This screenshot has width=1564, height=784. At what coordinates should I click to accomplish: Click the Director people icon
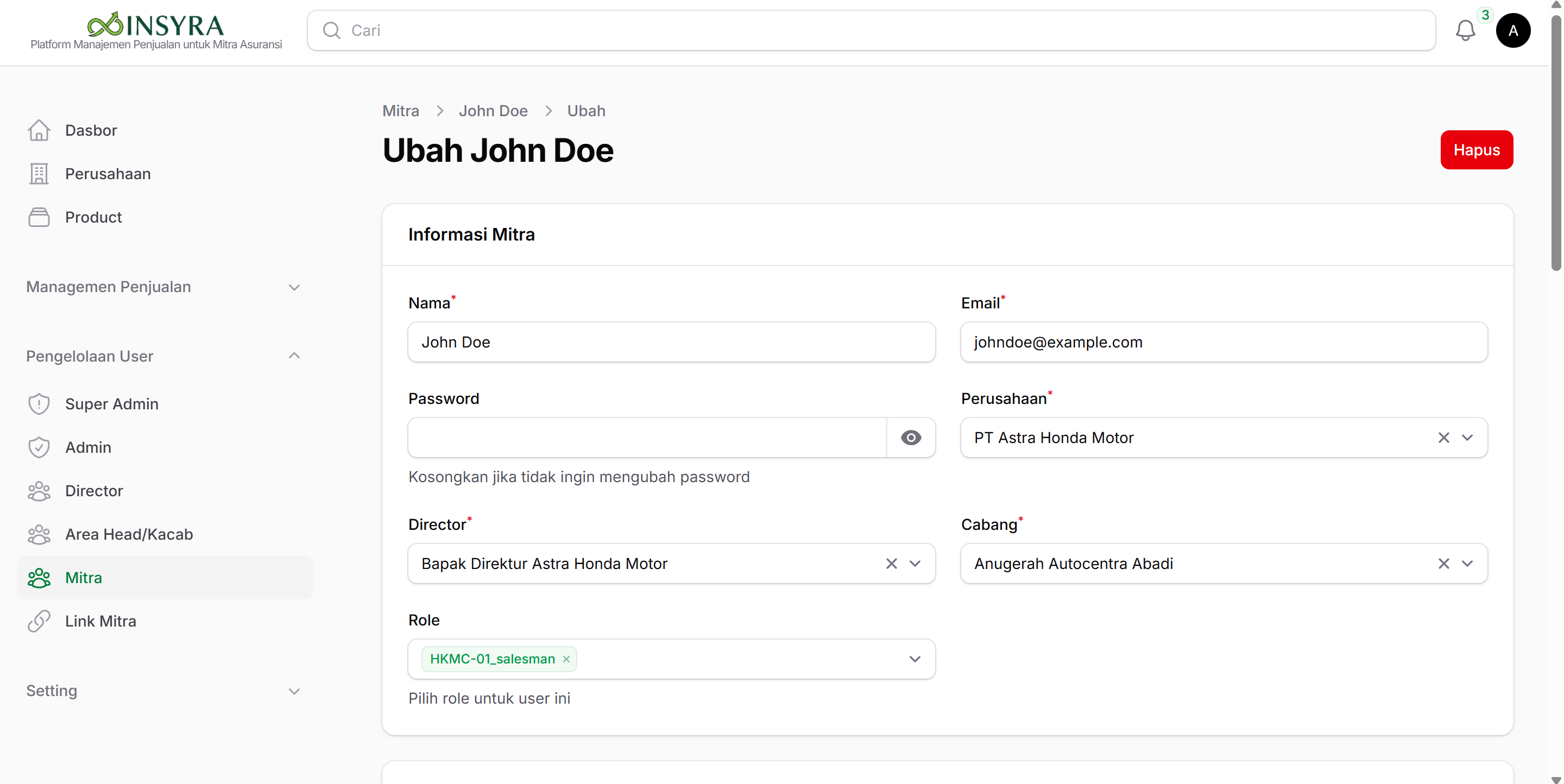pyautogui.click(x=39, y=491)
